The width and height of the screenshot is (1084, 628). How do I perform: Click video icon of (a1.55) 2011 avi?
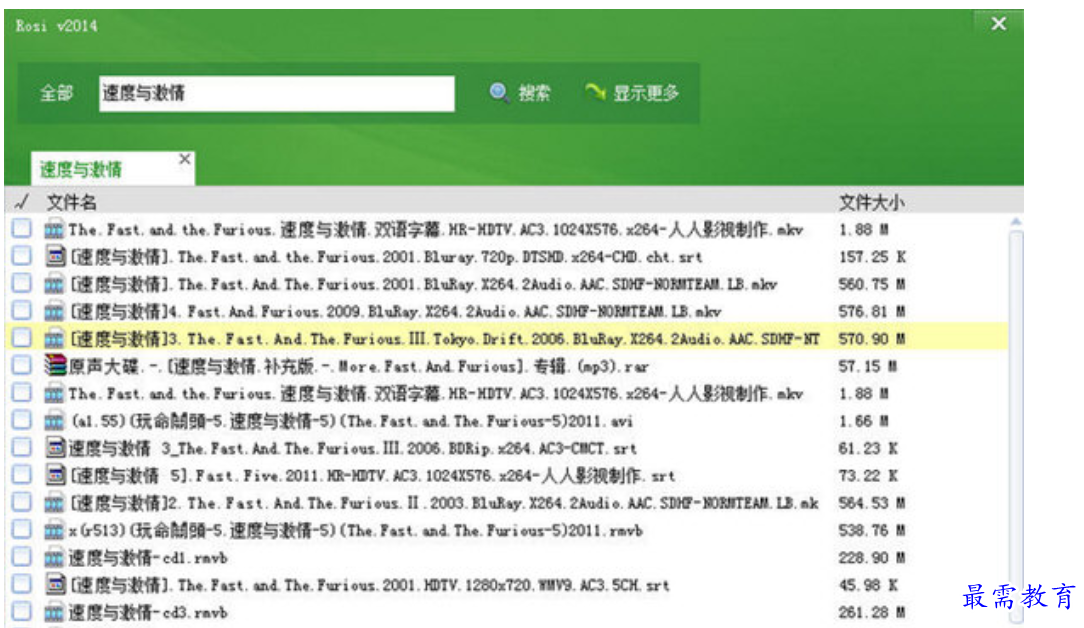[x=55, y=421]
